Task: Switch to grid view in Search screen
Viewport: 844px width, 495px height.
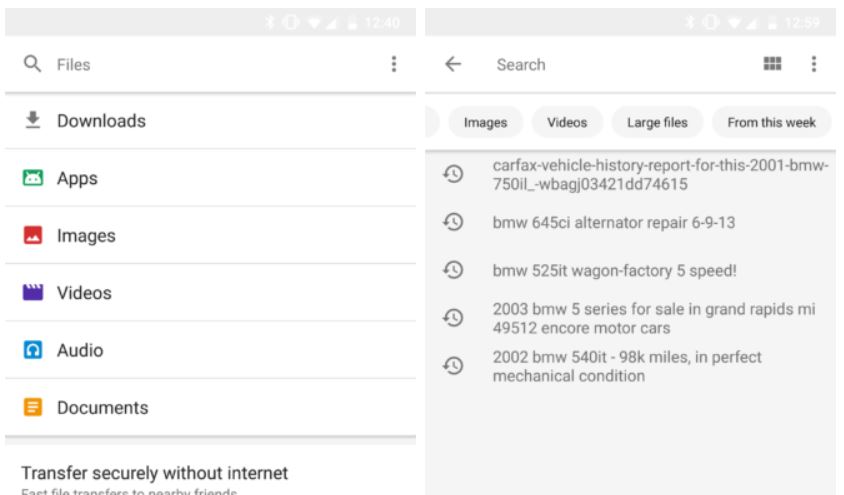Action: tap(771, 64)
